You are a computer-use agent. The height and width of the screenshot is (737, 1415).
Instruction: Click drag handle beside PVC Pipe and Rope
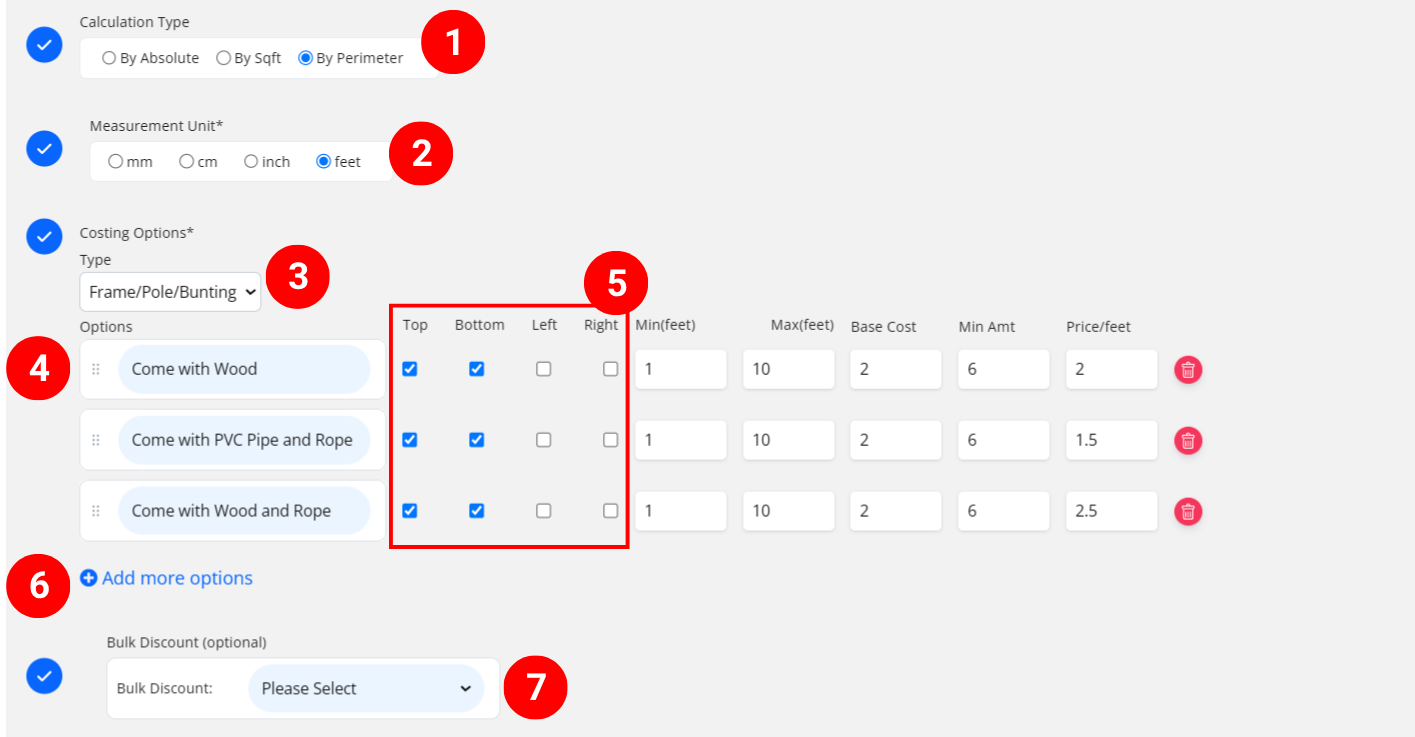(96, 440)
